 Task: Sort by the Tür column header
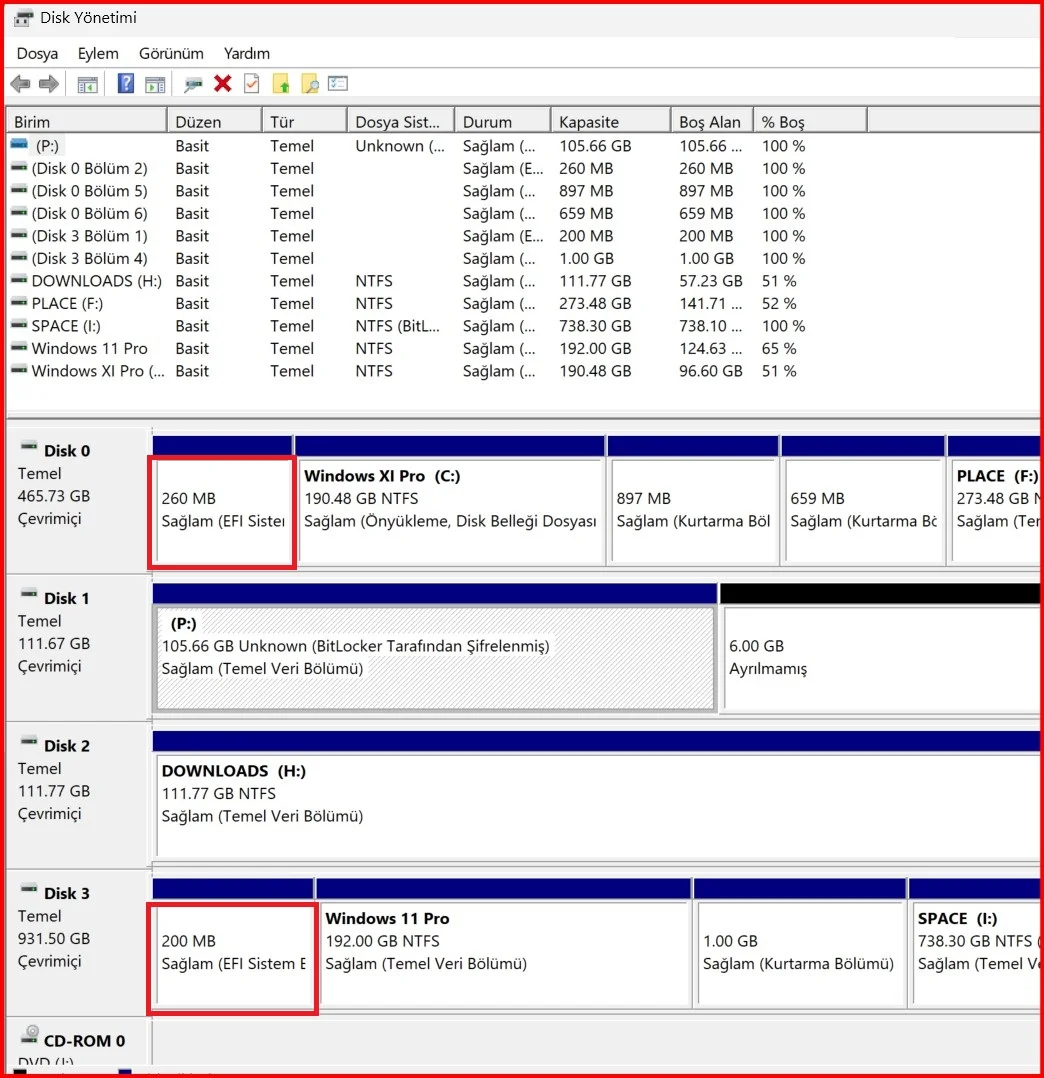[x=304, y=122]
